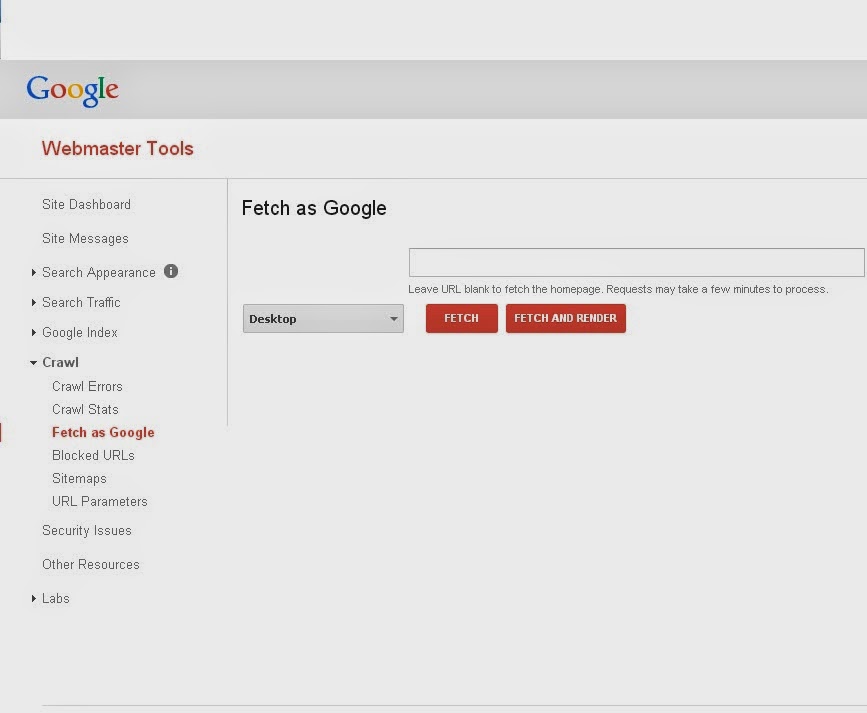Open Security Issues
This screenshot has width=867, height=713.
pos(86,530)
